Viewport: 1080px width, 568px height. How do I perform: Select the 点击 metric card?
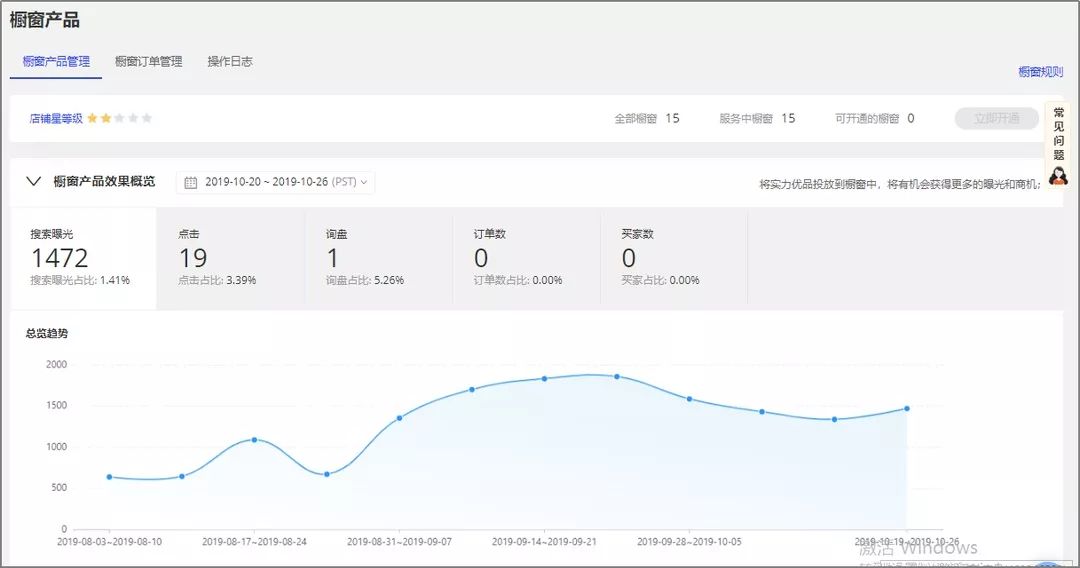(x=230, y=258)
